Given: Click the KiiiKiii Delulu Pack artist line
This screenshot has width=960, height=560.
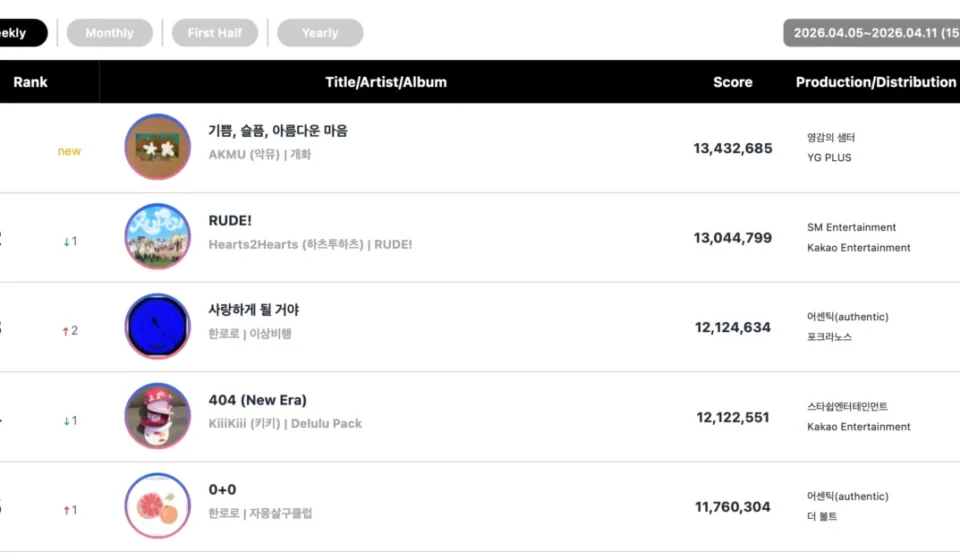Looking at the screenshot, I should point(285,424).
